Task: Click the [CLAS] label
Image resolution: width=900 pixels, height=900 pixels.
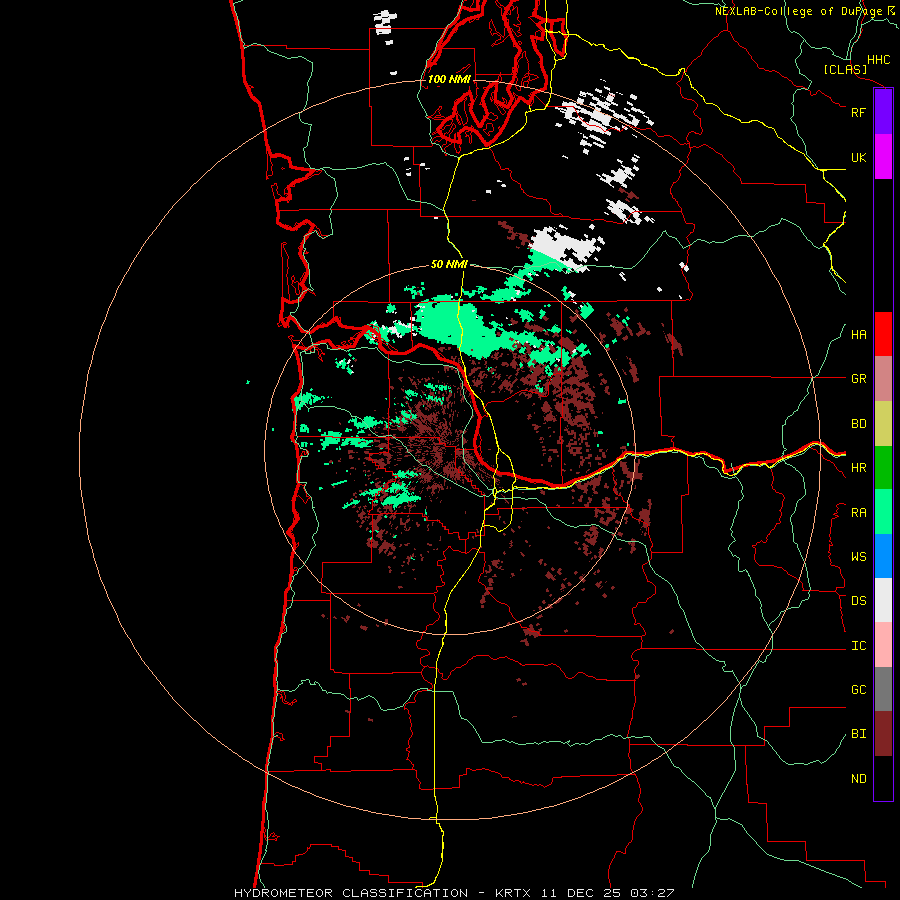Action: click(845, 69)
